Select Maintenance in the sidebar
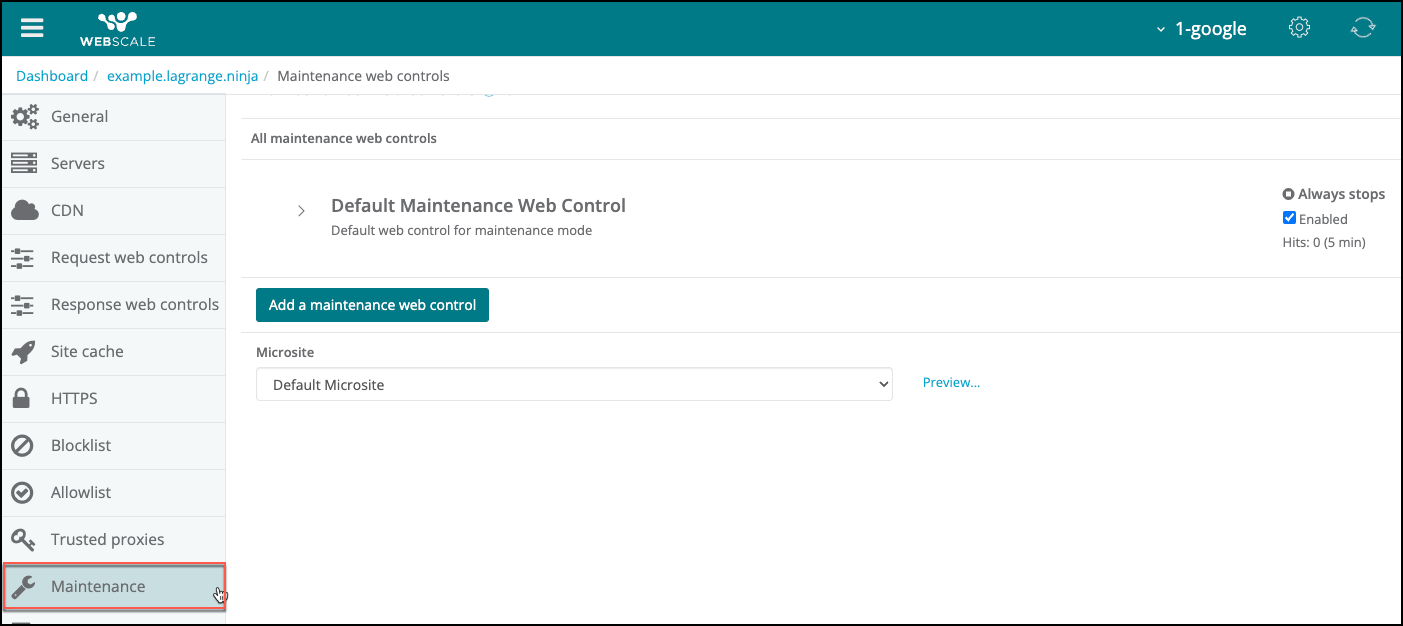 [x=98, y=587]
